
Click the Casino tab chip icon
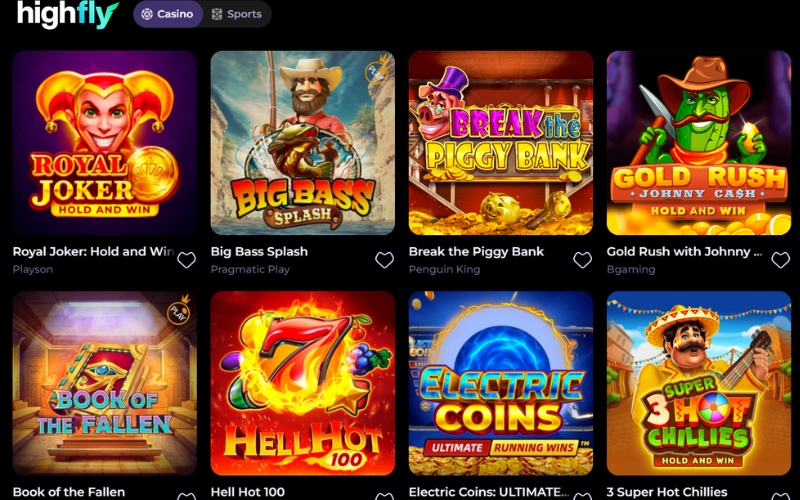[x=147, y=14]
